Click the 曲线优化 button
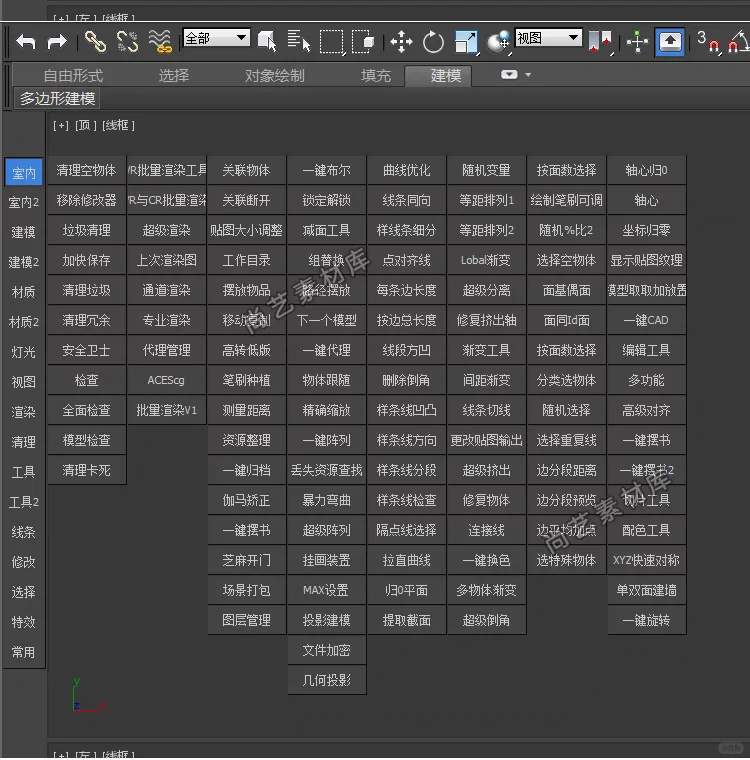The height and width of the screenshot is (760, 750). [x=407, y=170]
